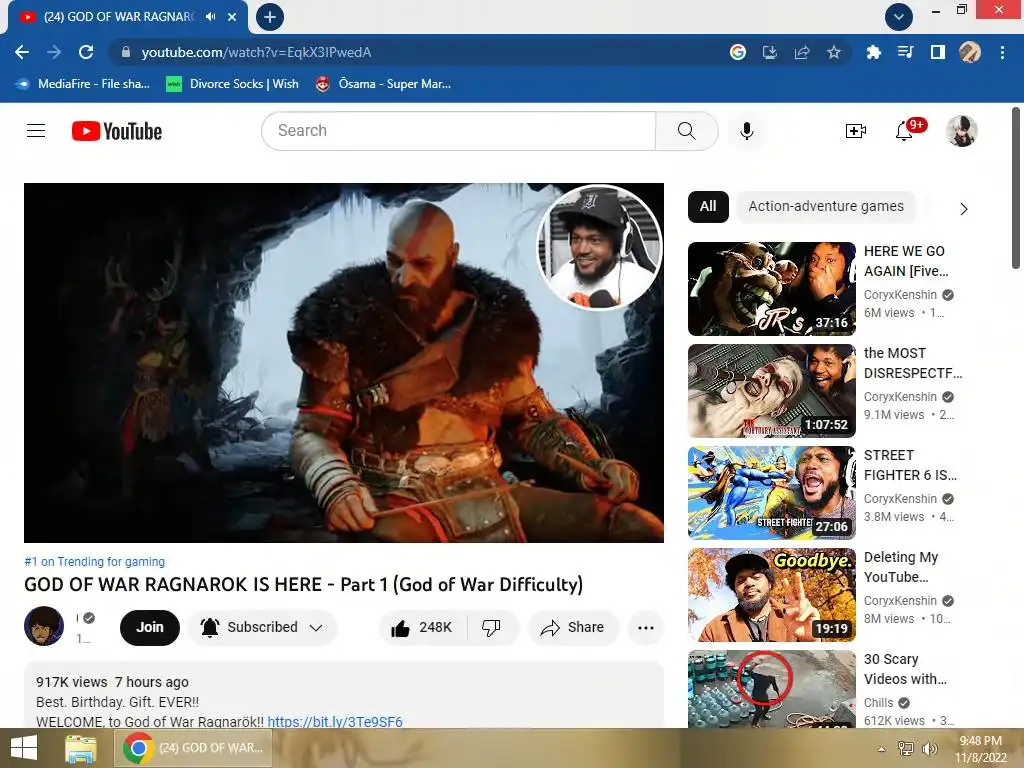This screenshot has height=768, width=1024.
Task: Open the MediaFire bookmark
Action: pyautogui.click(x=83, y=84)
